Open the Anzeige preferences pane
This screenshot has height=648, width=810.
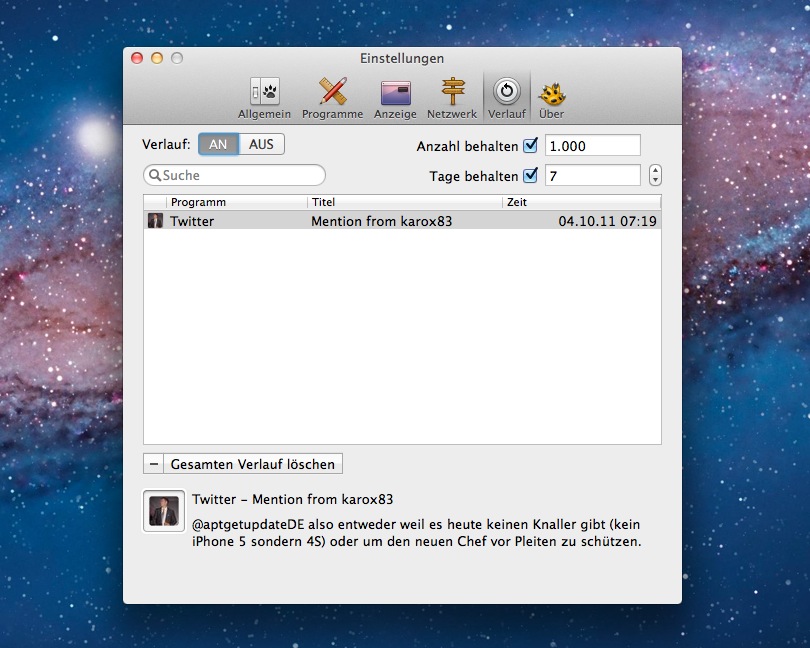(x=395, y=98)
